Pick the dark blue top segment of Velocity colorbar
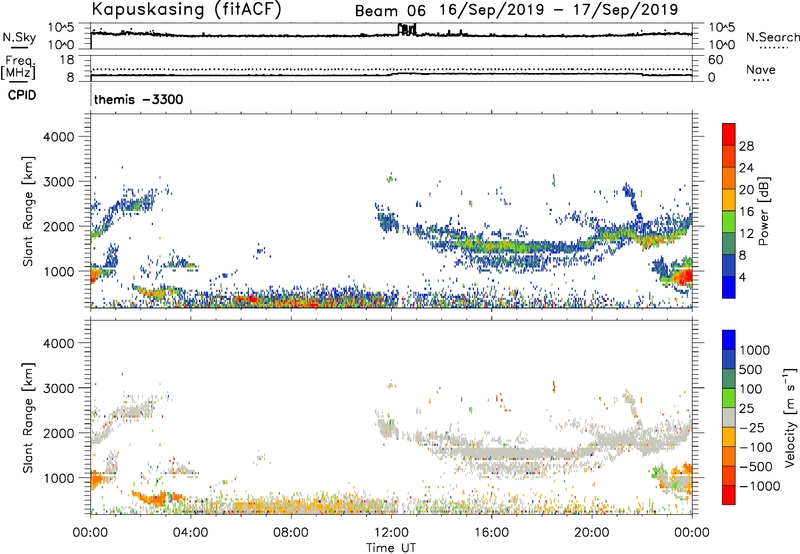The width and height of the screenshot is (800, 554). pyautogui.click(x=729, y=340)
